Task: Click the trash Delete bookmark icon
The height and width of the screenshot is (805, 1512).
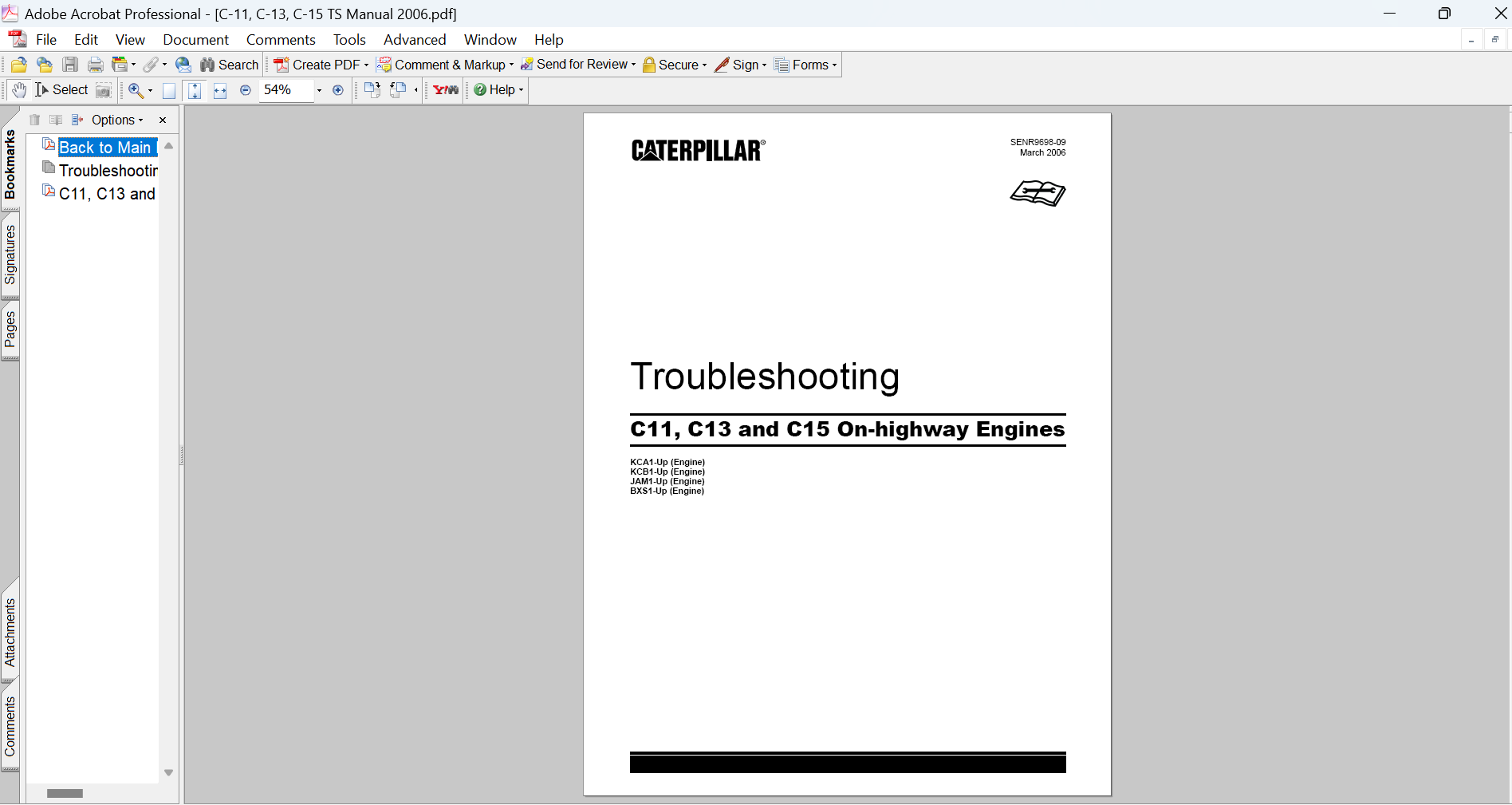Action: pos(34,120)
